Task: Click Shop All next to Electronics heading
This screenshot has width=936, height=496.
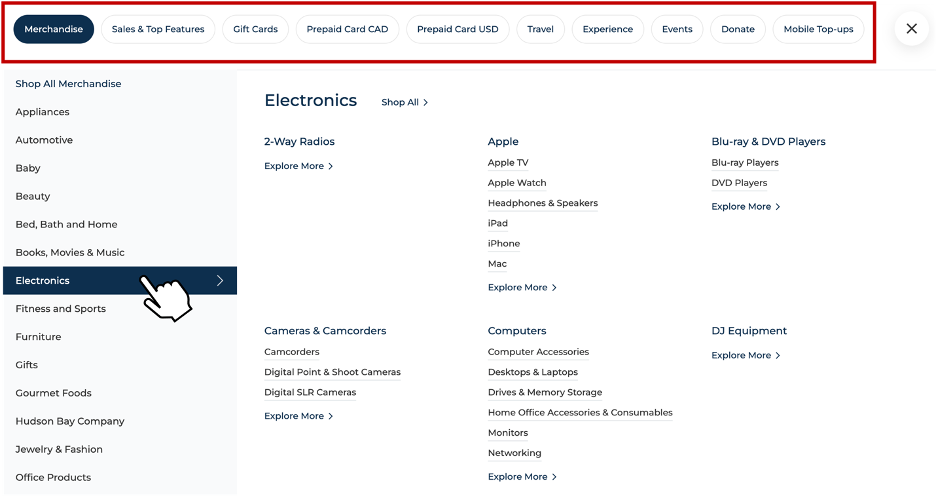Action: point(405,103)
